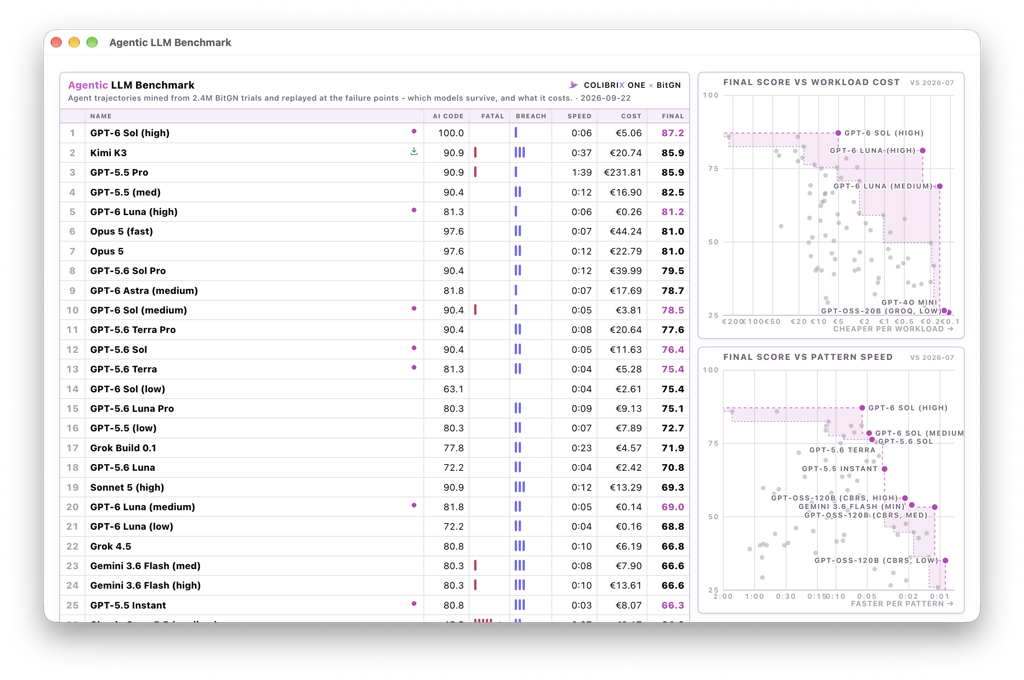Click the red fatal marker in Kimi K3 row
This screenshot has width=1024, height=680.
click(x=475, y=152)
